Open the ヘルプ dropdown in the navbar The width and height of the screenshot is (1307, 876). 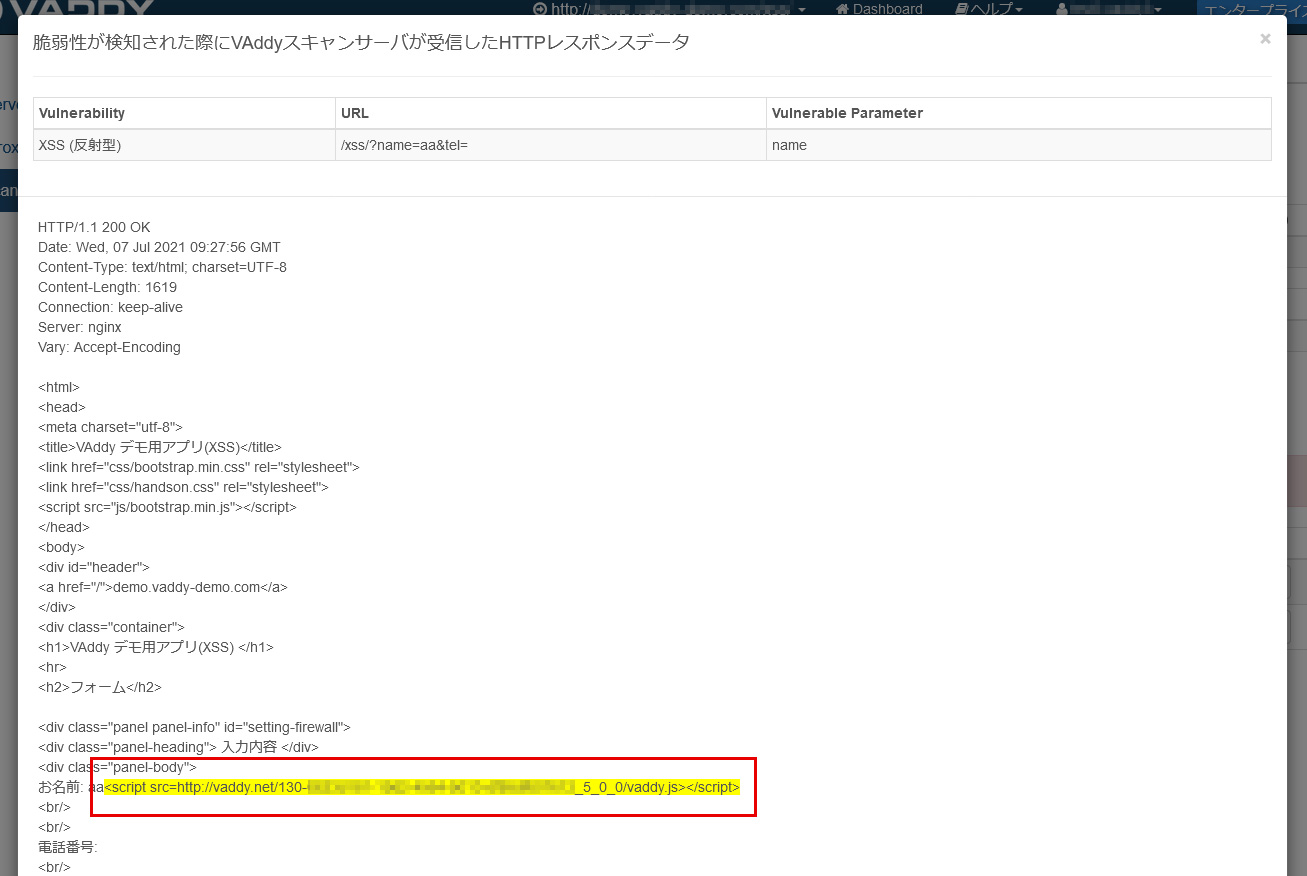988,8
